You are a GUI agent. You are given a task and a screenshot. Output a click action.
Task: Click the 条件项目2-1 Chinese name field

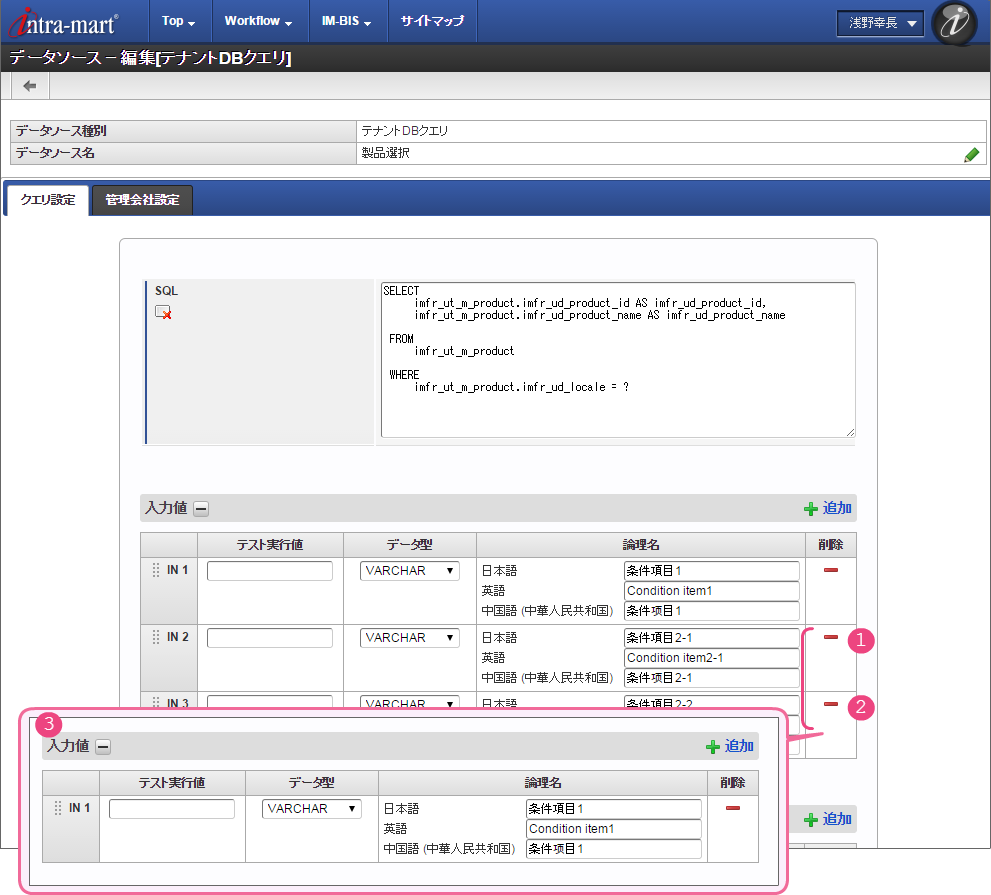click(x=712, y=678)
